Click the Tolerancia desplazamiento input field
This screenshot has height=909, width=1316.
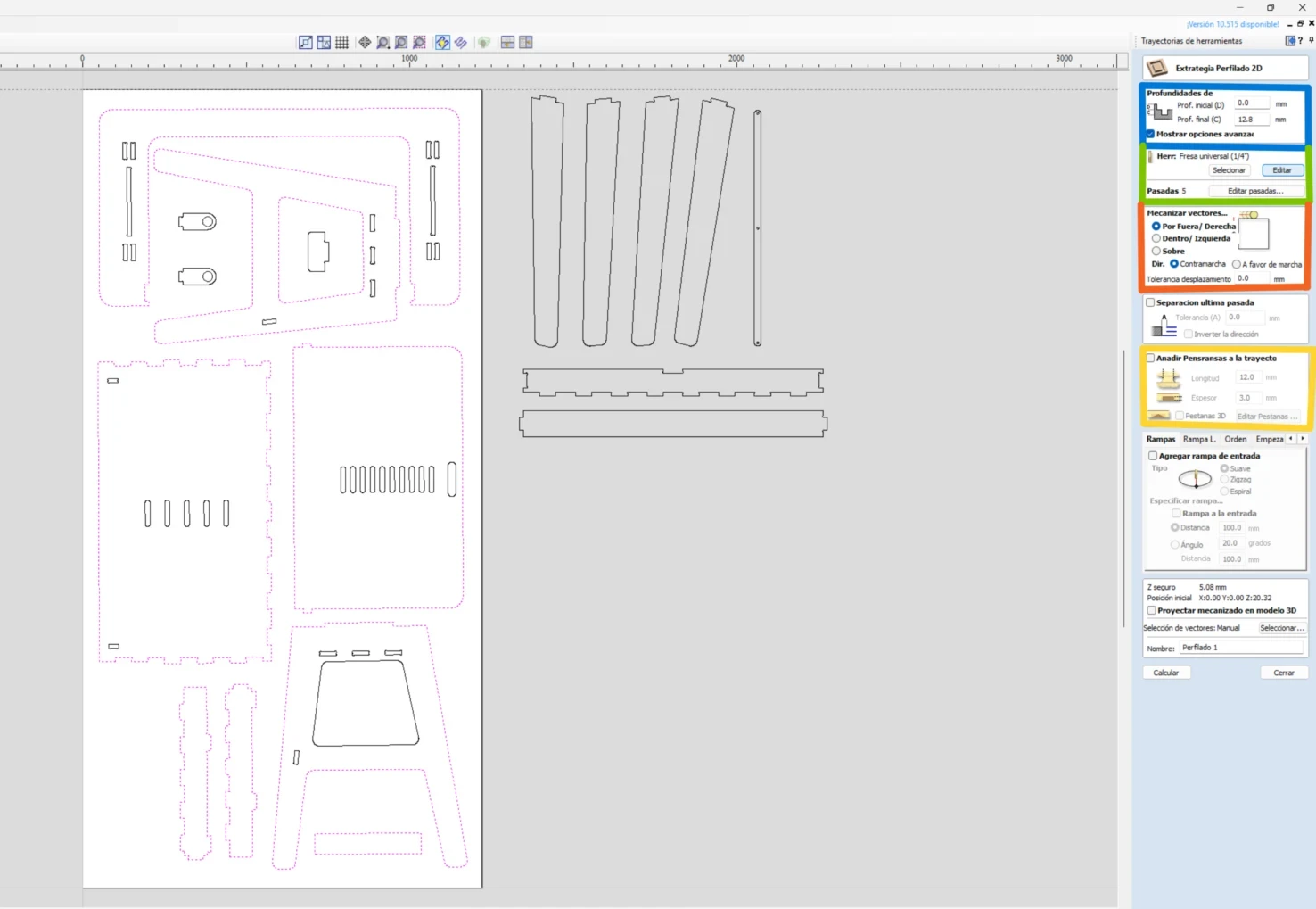(x=1253, y=278)
